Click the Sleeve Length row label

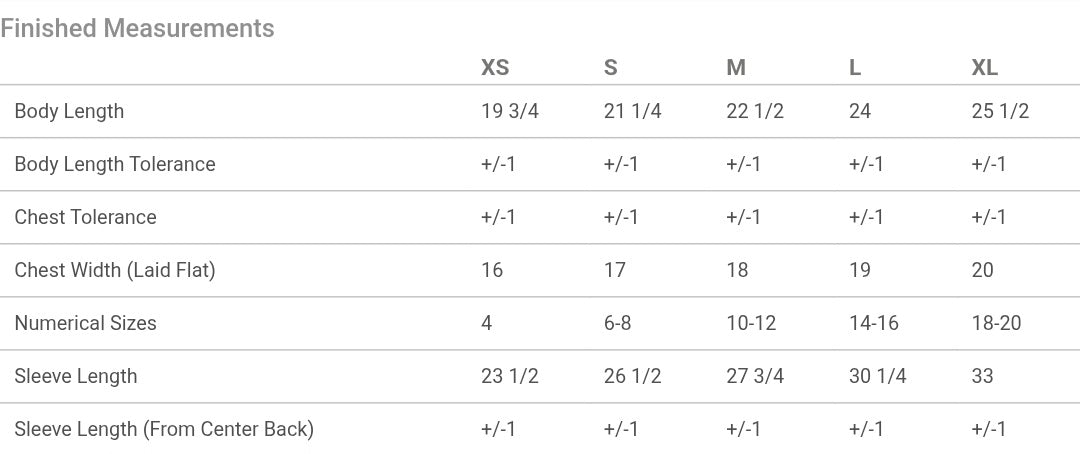[76, 376]
